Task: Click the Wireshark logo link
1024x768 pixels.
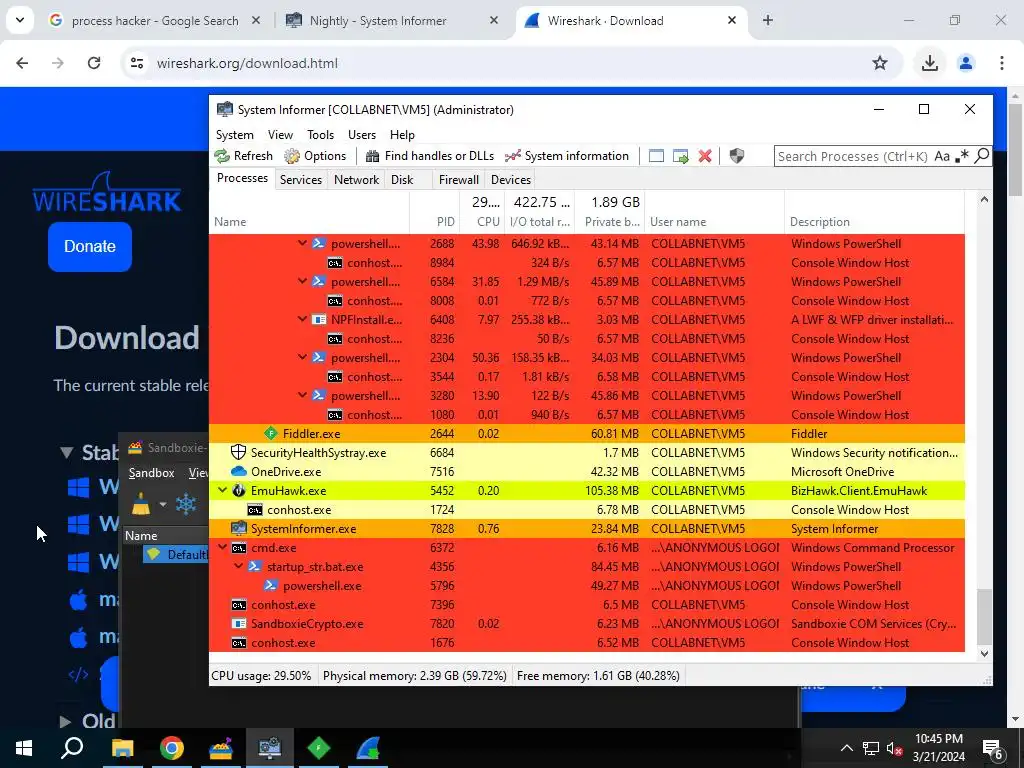Action: click(107, 193)
